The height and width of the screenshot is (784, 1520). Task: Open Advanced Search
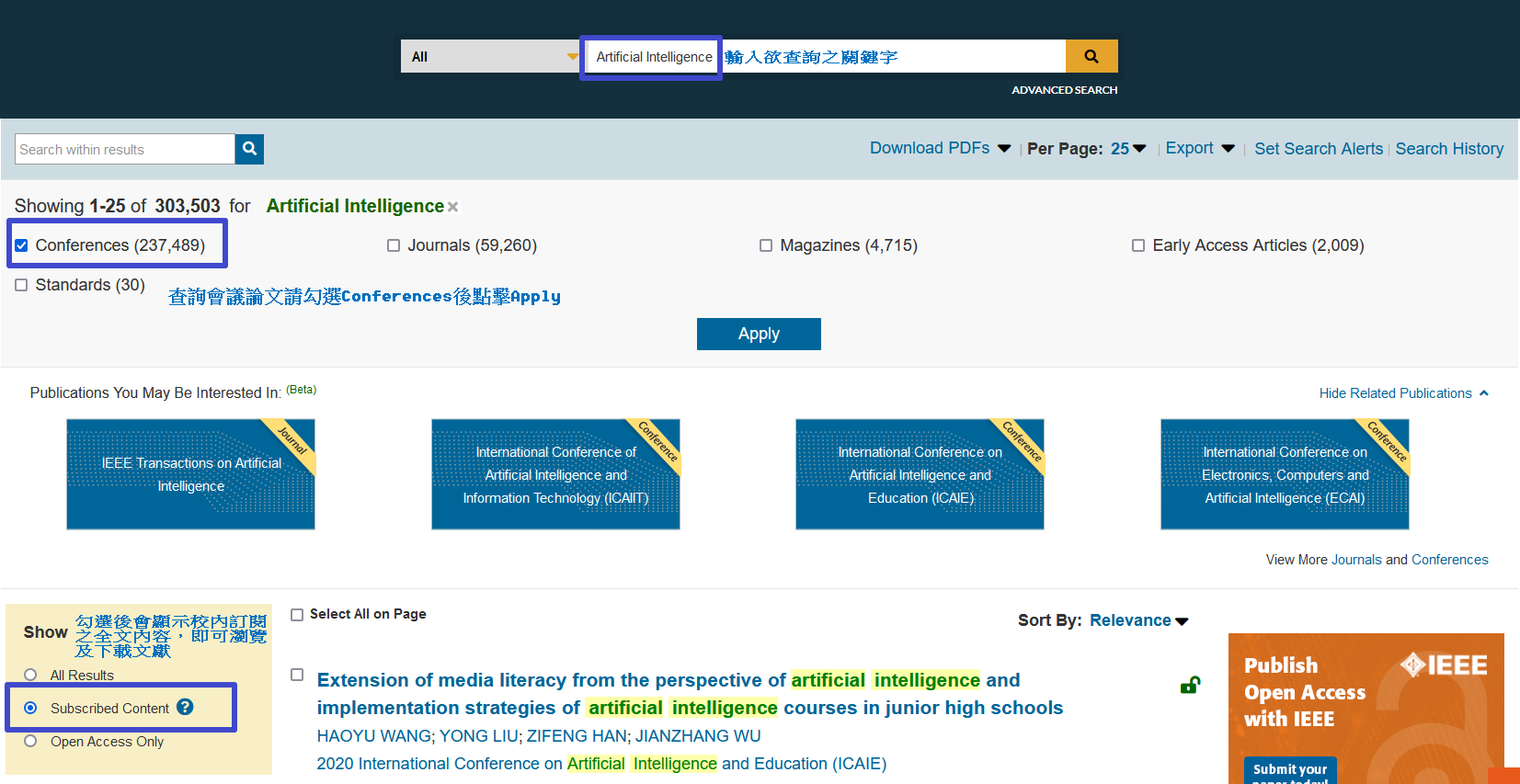[x=1065, y=90]
